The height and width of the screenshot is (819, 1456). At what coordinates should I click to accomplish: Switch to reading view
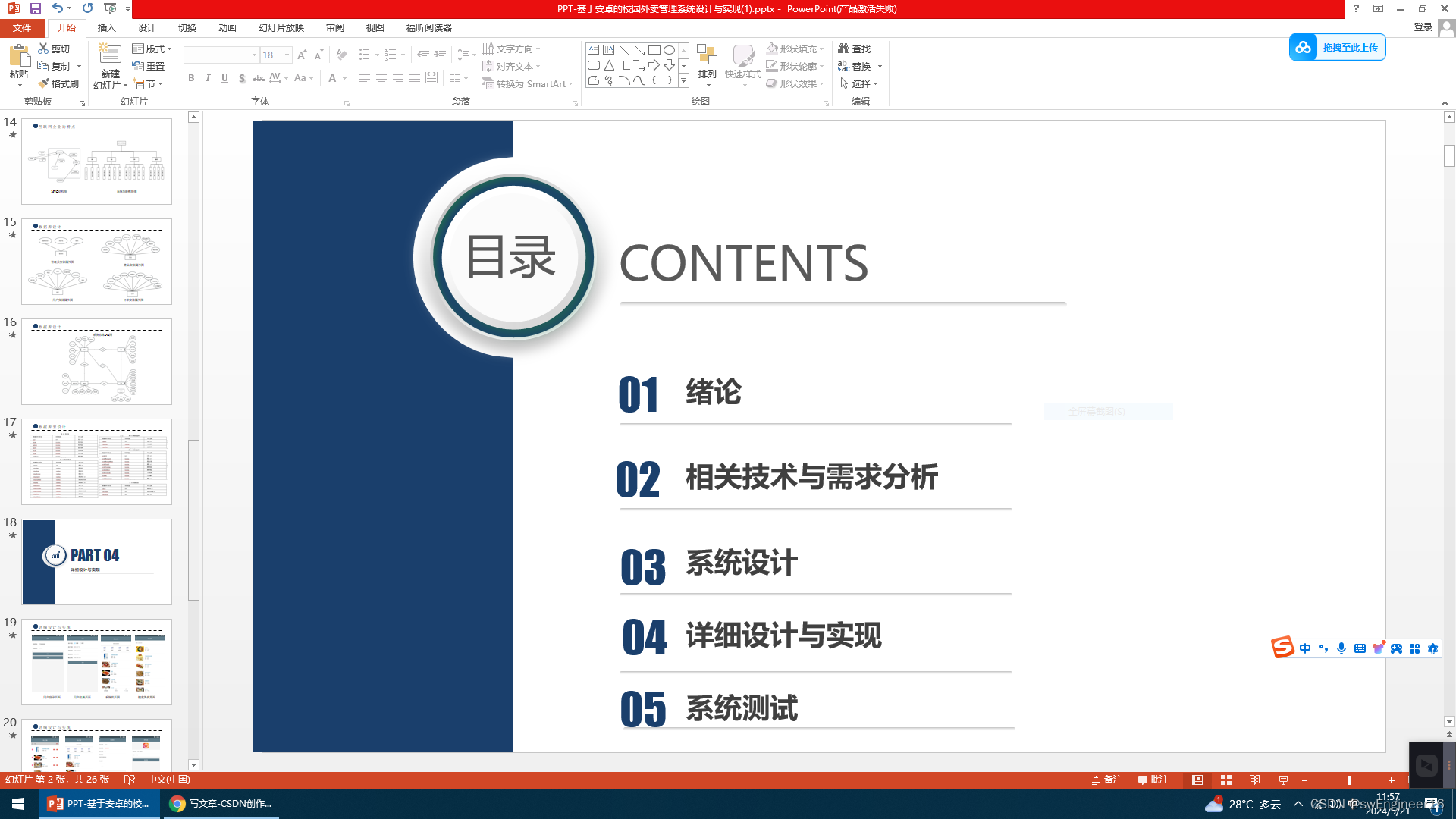point(1254,780)
